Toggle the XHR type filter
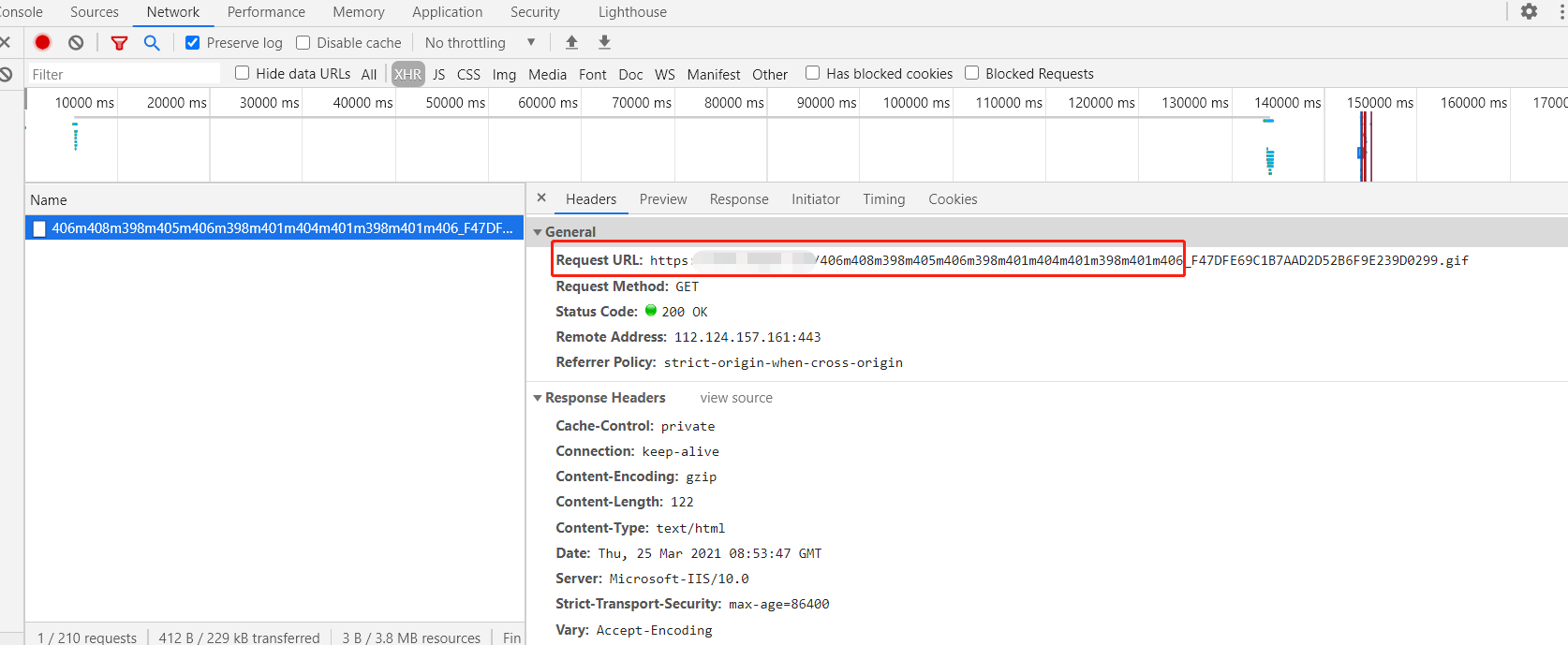The width and height of the screenshot is (1568, 645). pyautogui.click(x=407, y=74)
